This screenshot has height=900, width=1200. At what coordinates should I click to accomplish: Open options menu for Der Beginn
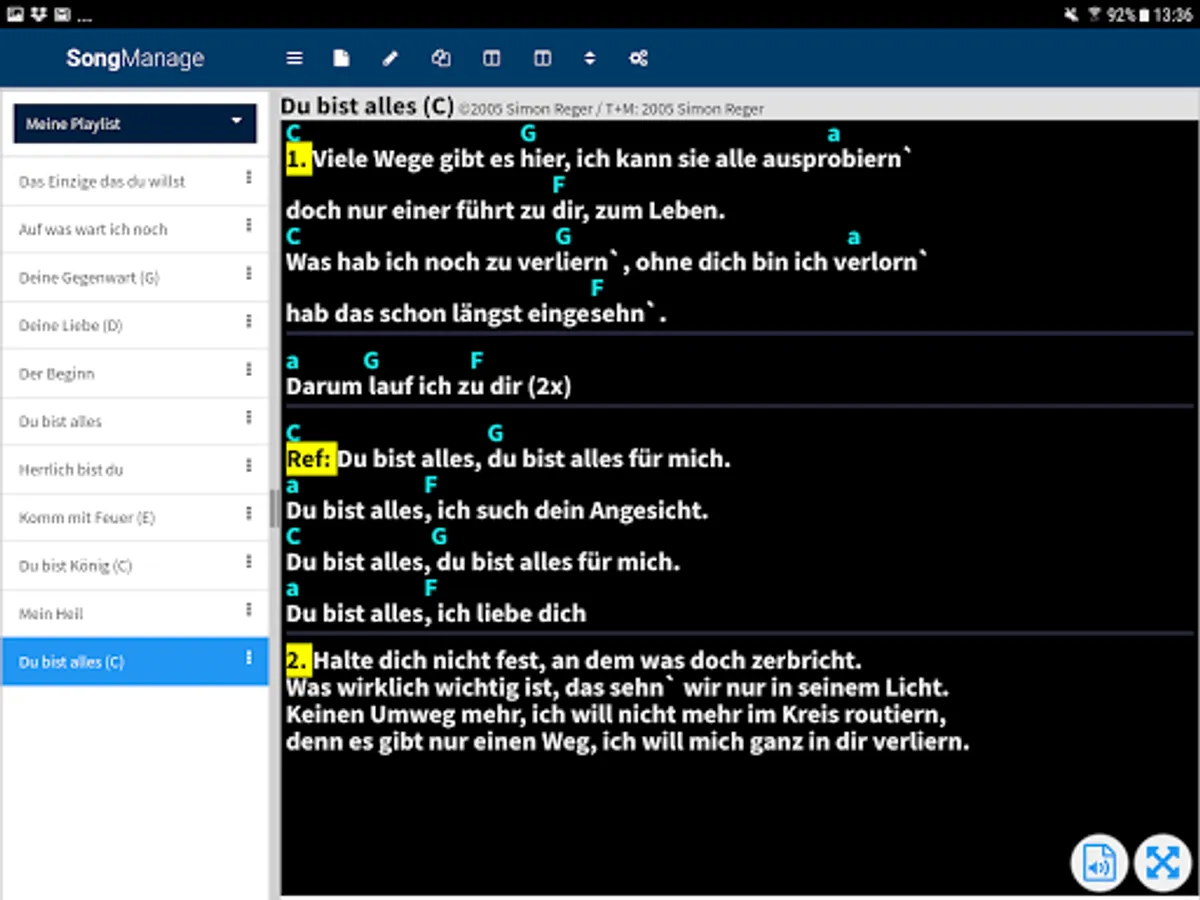coord(249,371)
